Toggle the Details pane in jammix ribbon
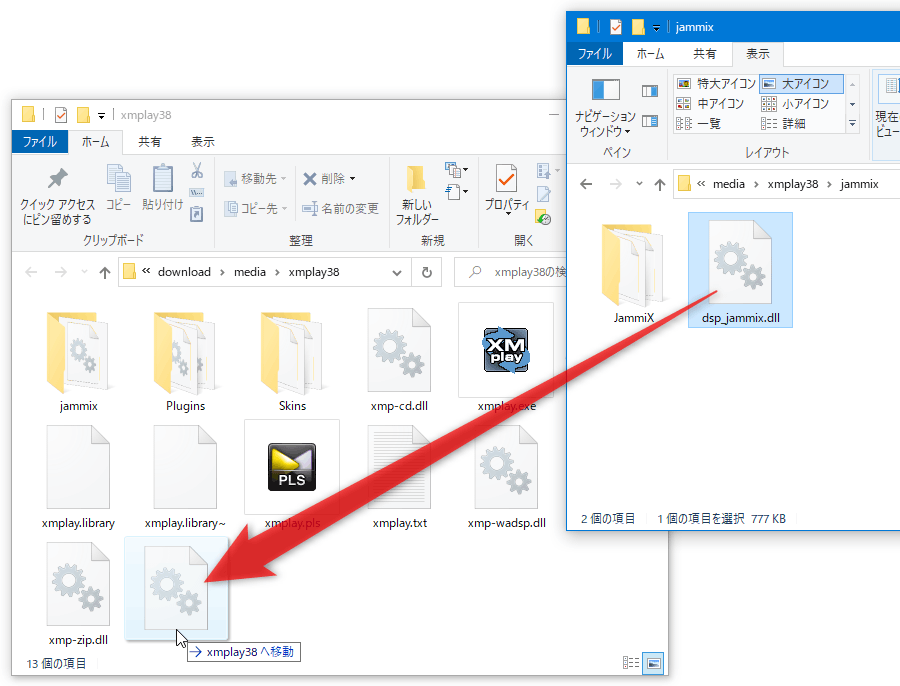This screenshot has height=686, width=900. (x=650, y=121)
